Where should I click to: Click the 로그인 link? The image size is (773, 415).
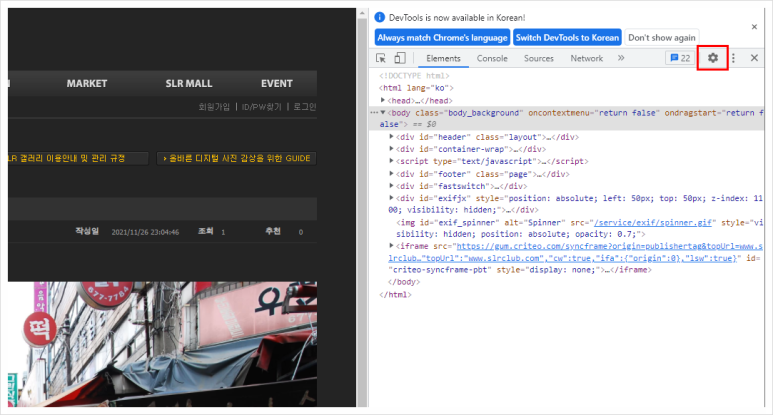pos(305,106)
